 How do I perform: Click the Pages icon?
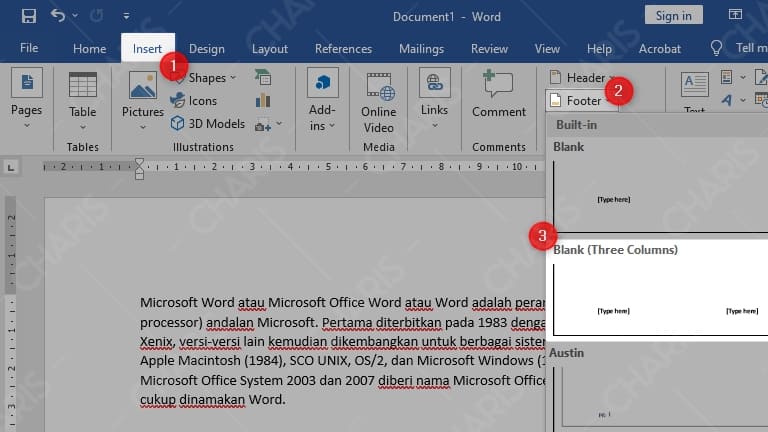tap(27, 82)
